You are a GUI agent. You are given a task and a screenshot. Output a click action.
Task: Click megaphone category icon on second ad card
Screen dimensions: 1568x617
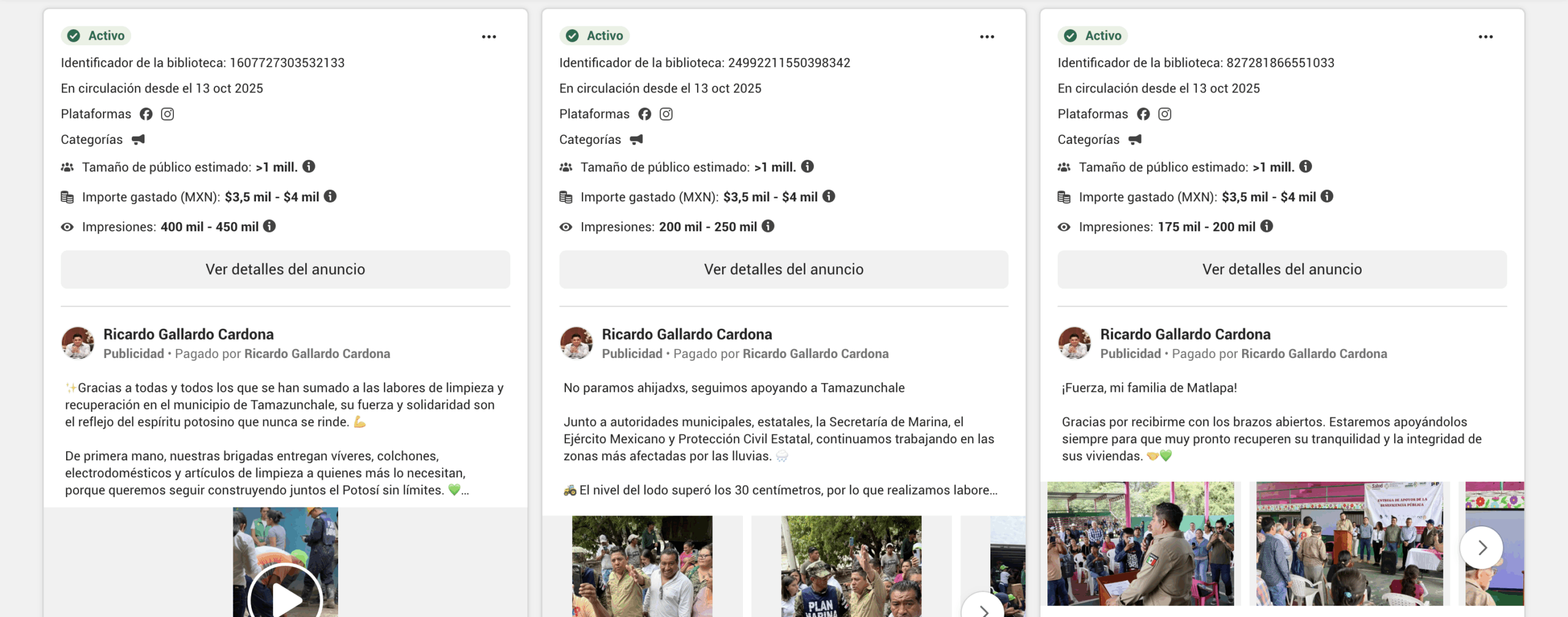(636, 140)
